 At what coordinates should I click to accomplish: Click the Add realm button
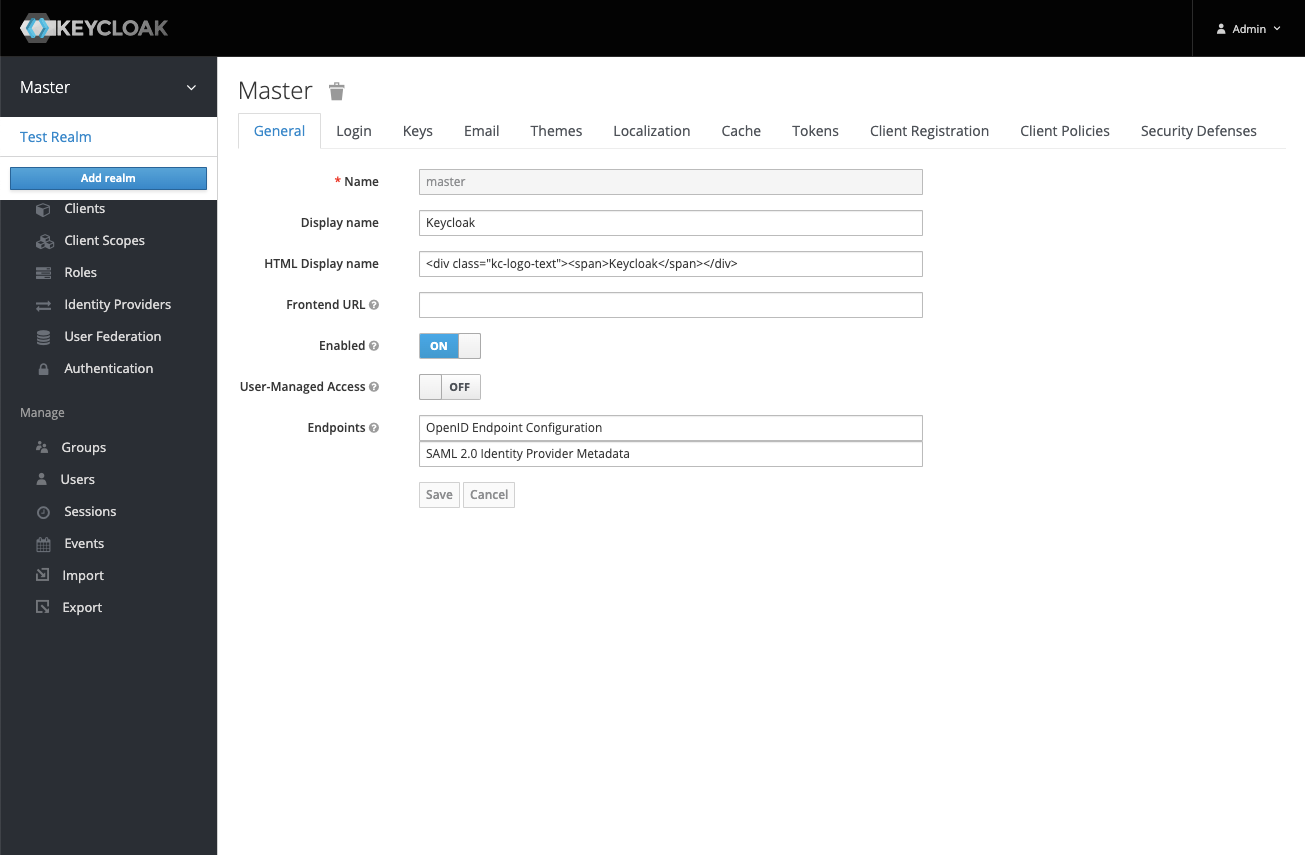coord(108,177)
